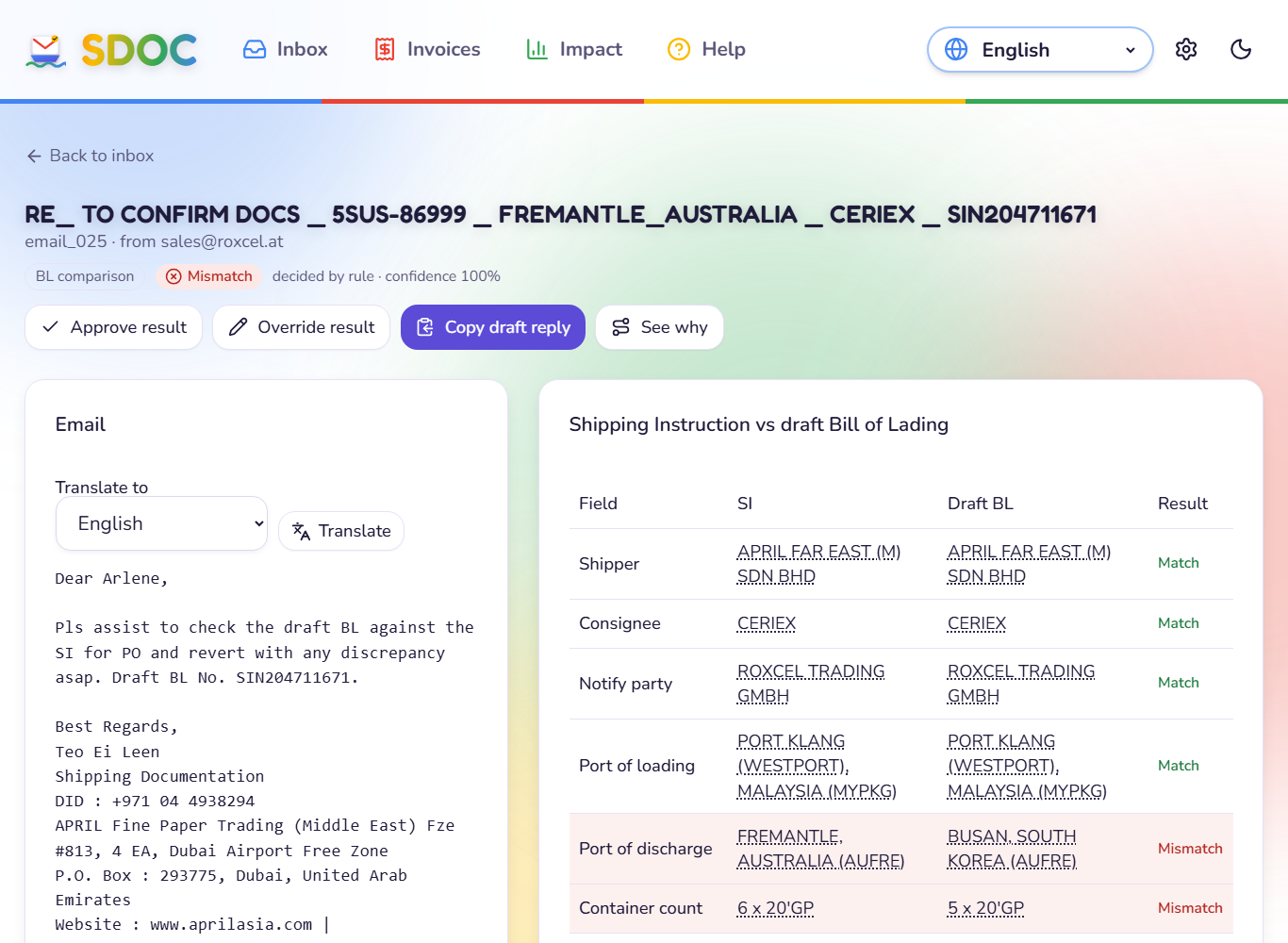
Task: Click SI value CERIEX for Consignee
Action: coord(767,623)
